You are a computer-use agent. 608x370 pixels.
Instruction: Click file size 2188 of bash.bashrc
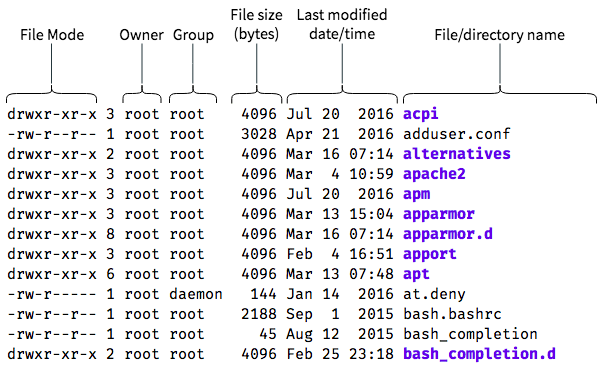[x=259, y=314]
